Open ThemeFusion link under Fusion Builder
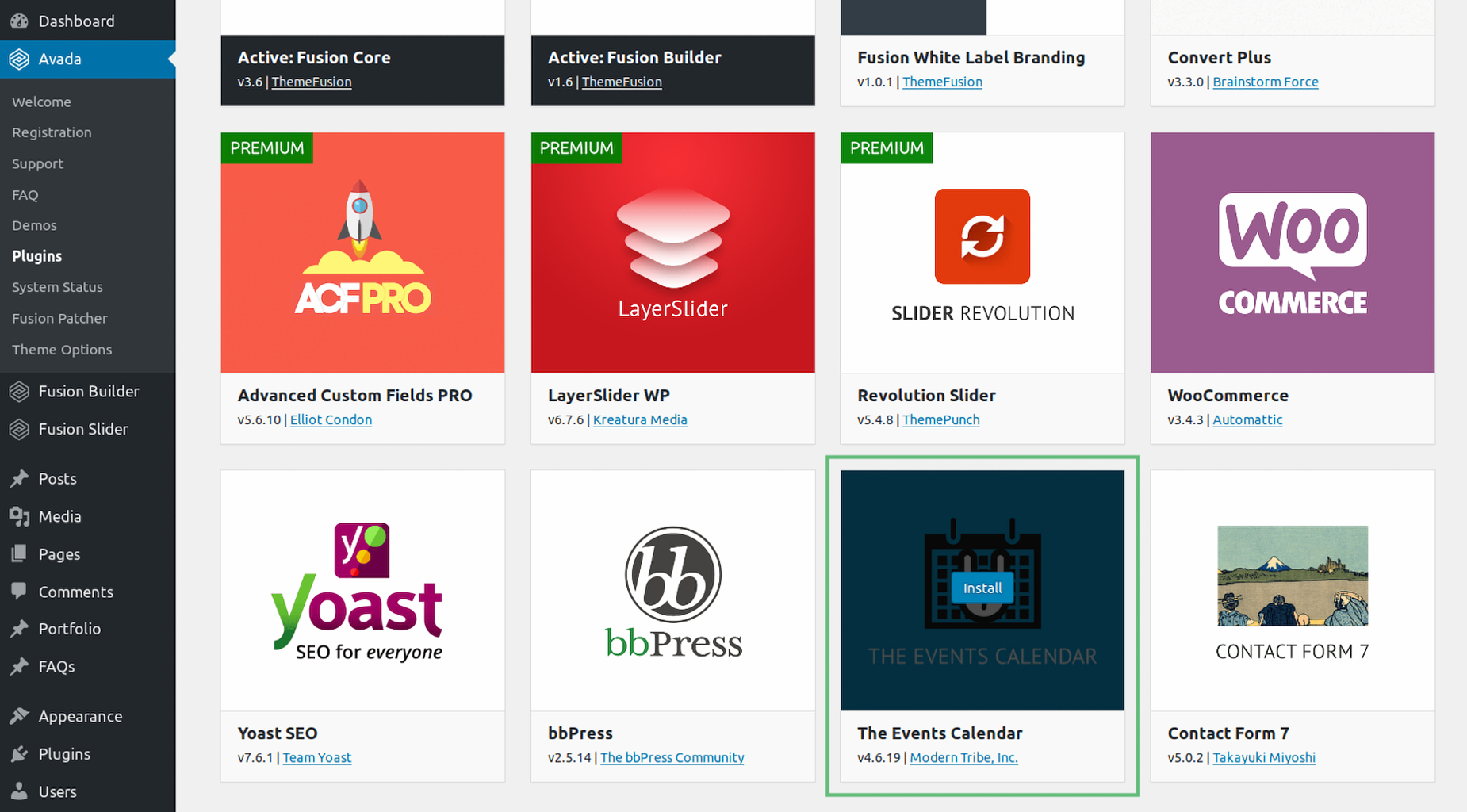The width and height of the screenshot is (1467, 812). point(622,82)
